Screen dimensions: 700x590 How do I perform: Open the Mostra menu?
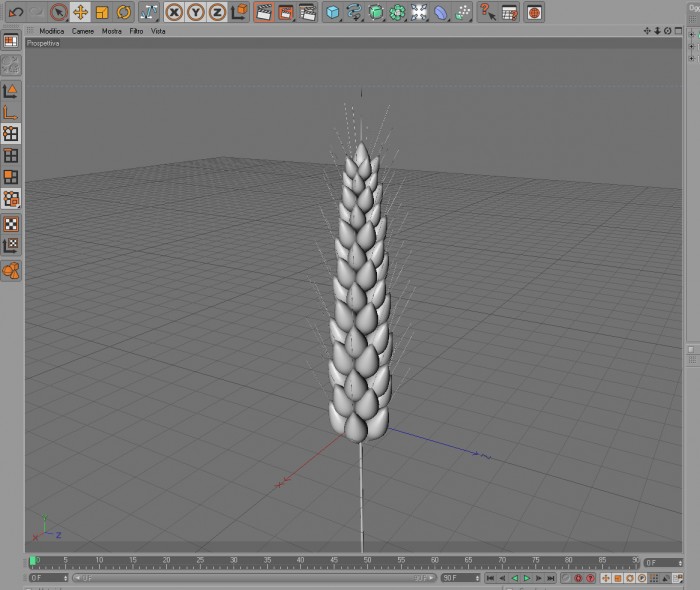tap(112, 31)
